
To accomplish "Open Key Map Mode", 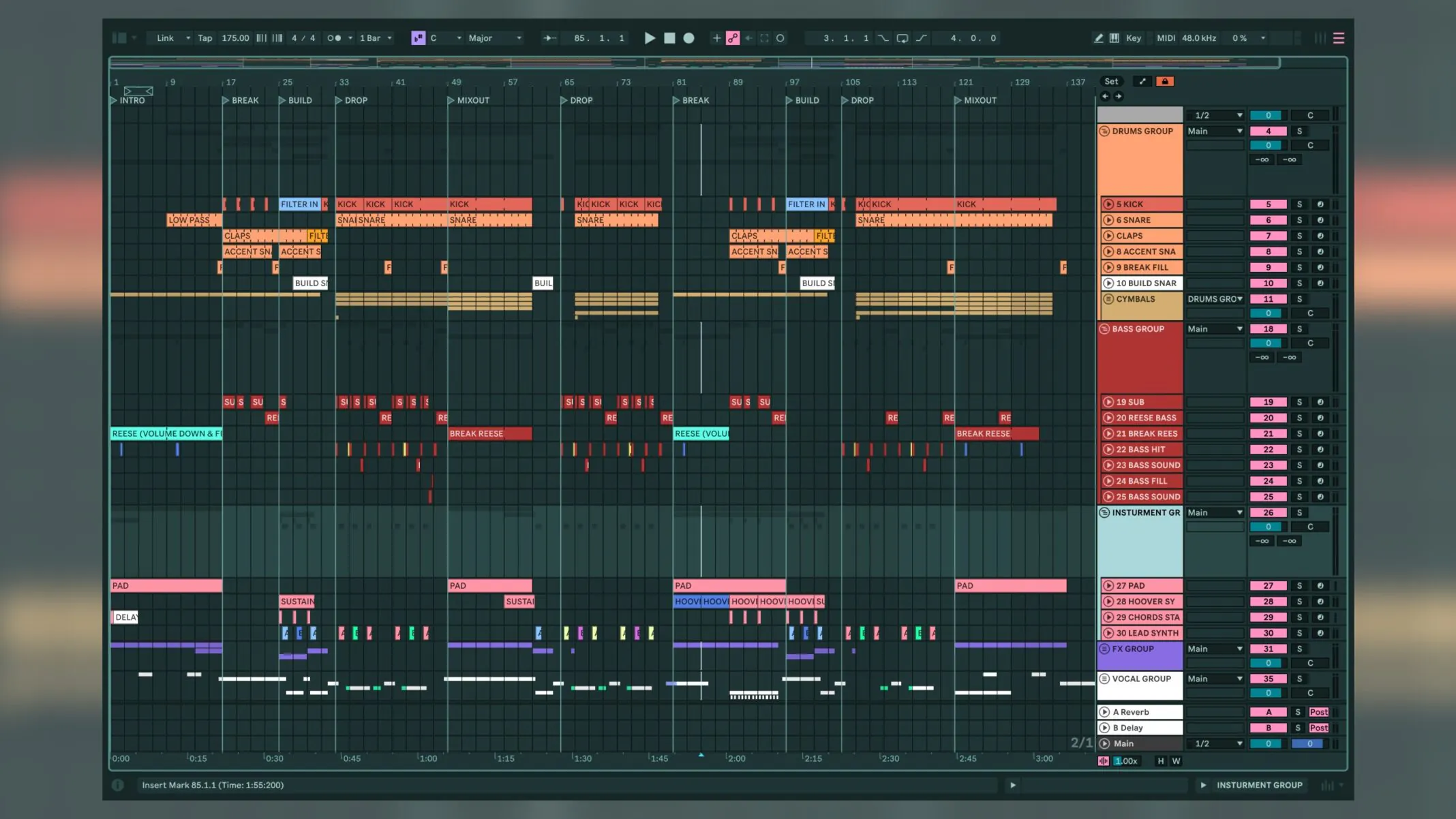I will click(x=1134, y=38).
